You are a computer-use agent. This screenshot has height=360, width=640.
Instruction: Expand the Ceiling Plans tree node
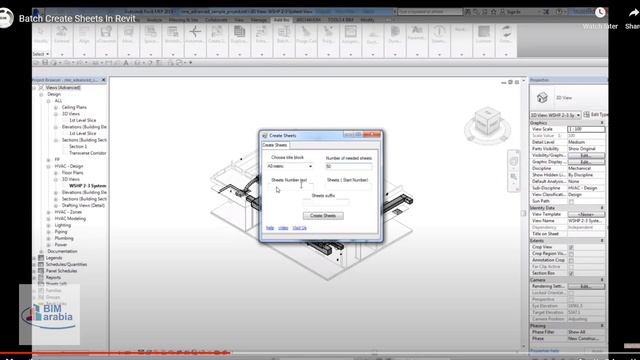pyautogui.click(x=56, y=107)
